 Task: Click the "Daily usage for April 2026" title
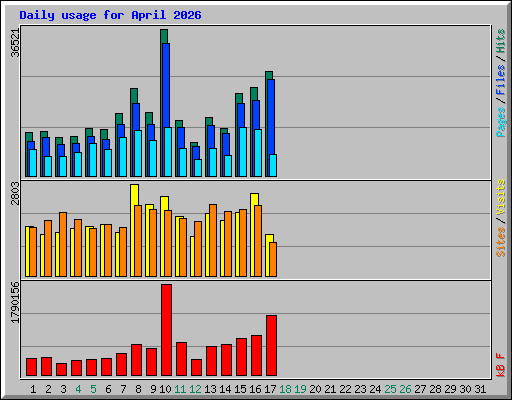(110, 15)
